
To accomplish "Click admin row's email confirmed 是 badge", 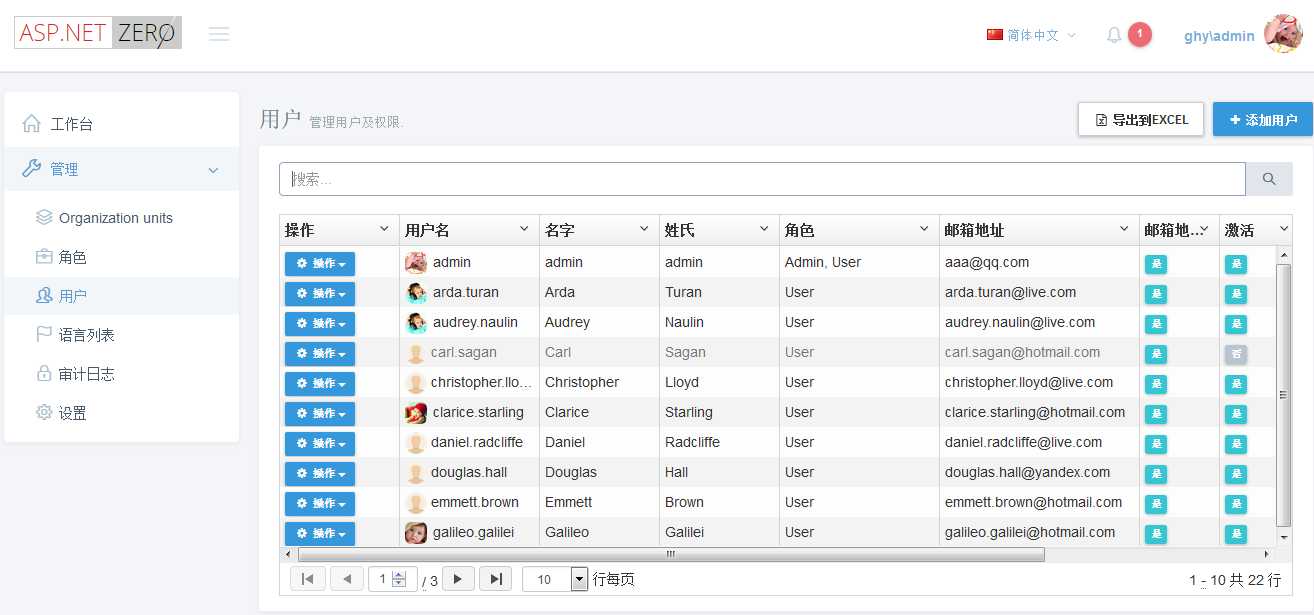I will pos(1156,264).
